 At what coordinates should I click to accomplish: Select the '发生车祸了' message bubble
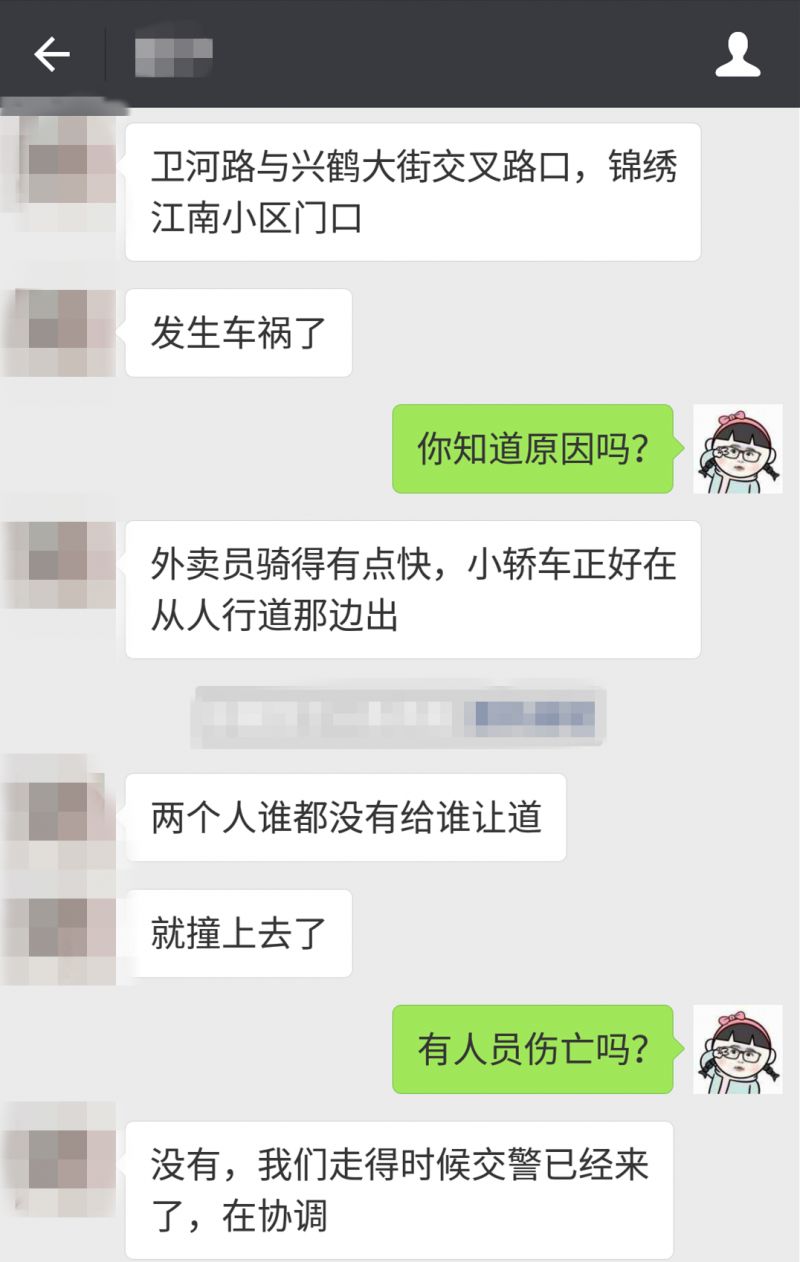tap(238, 333)
